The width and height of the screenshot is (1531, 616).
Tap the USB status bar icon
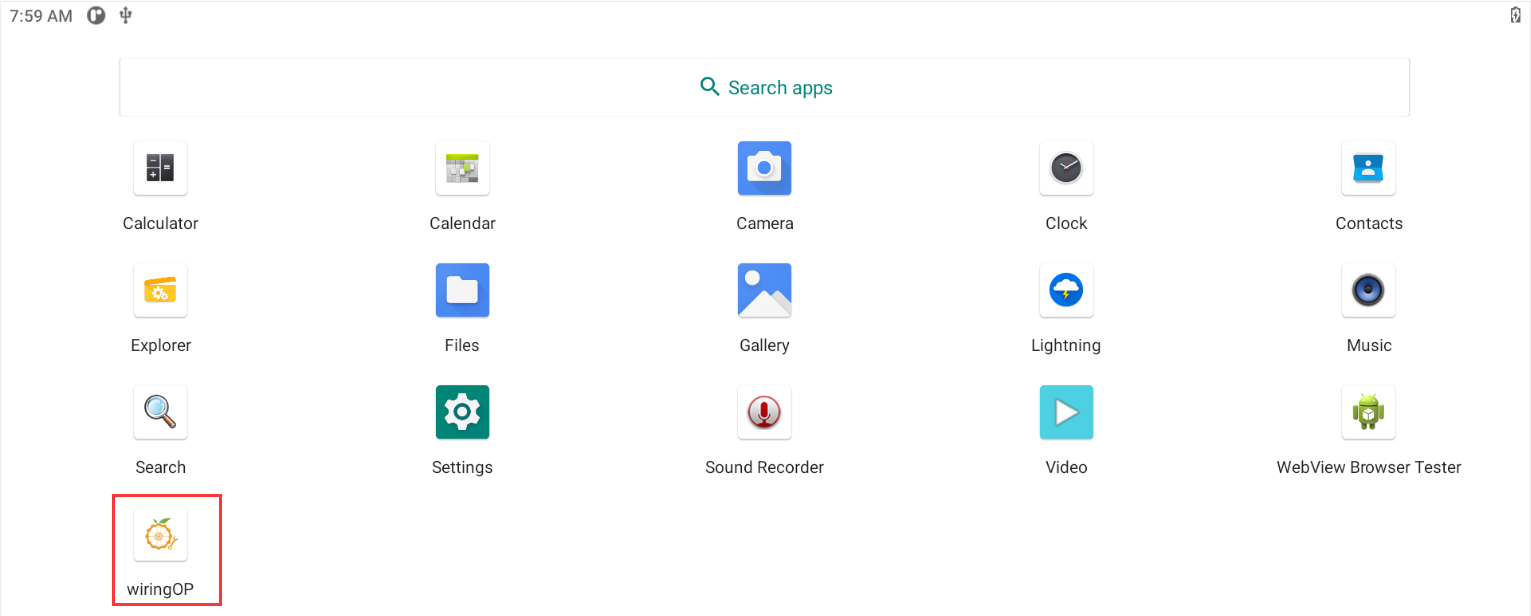(125, 15)
